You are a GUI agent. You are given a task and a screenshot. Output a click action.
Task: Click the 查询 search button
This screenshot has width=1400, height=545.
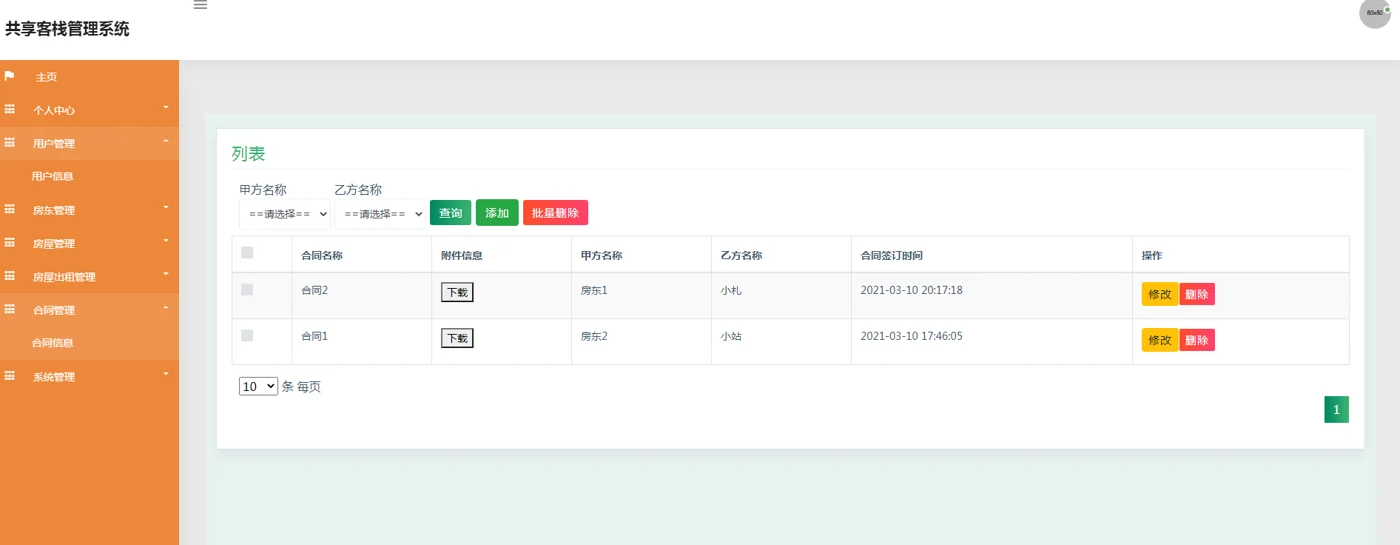pyautogui.click(x=450, y=213)
